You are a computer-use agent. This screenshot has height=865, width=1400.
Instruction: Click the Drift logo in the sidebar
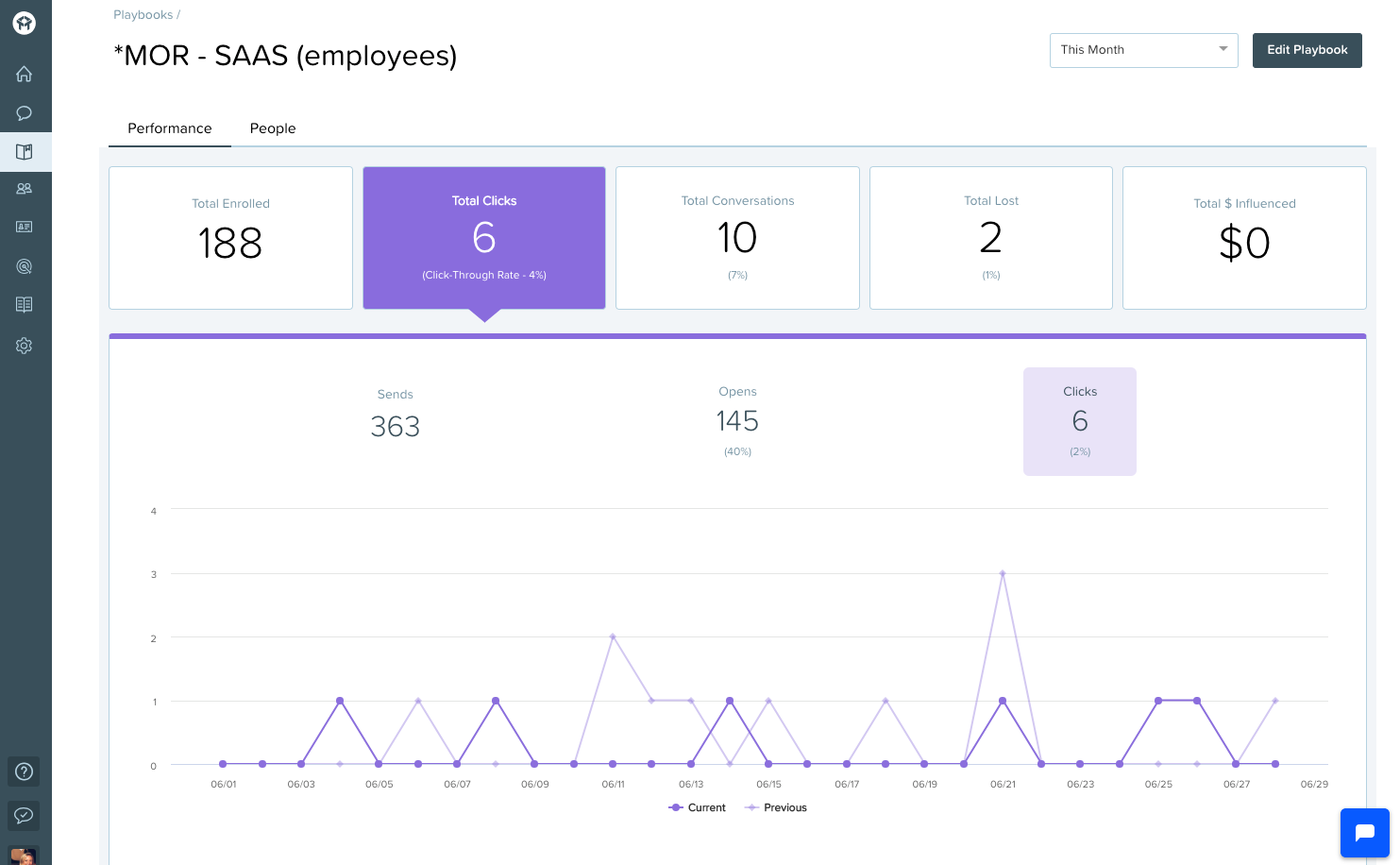25,23
